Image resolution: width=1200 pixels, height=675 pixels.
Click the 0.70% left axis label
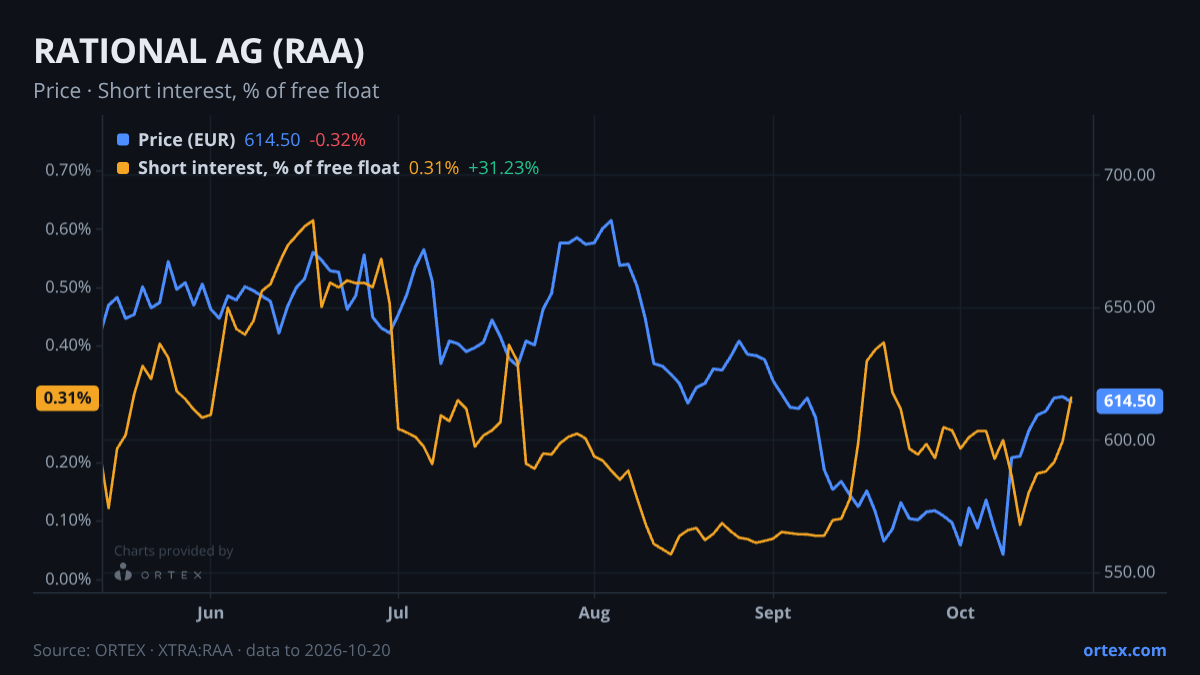(x=69, y=170)
